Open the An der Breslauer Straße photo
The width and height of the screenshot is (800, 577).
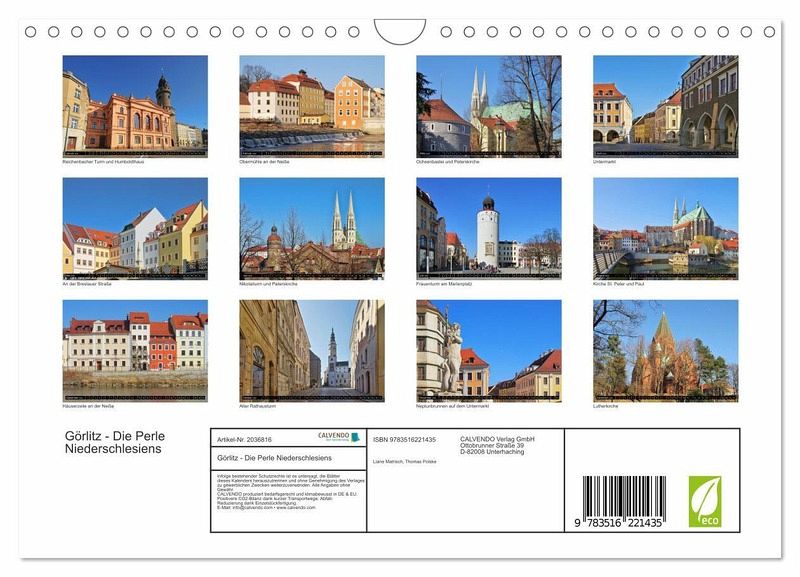coord(135,229)
